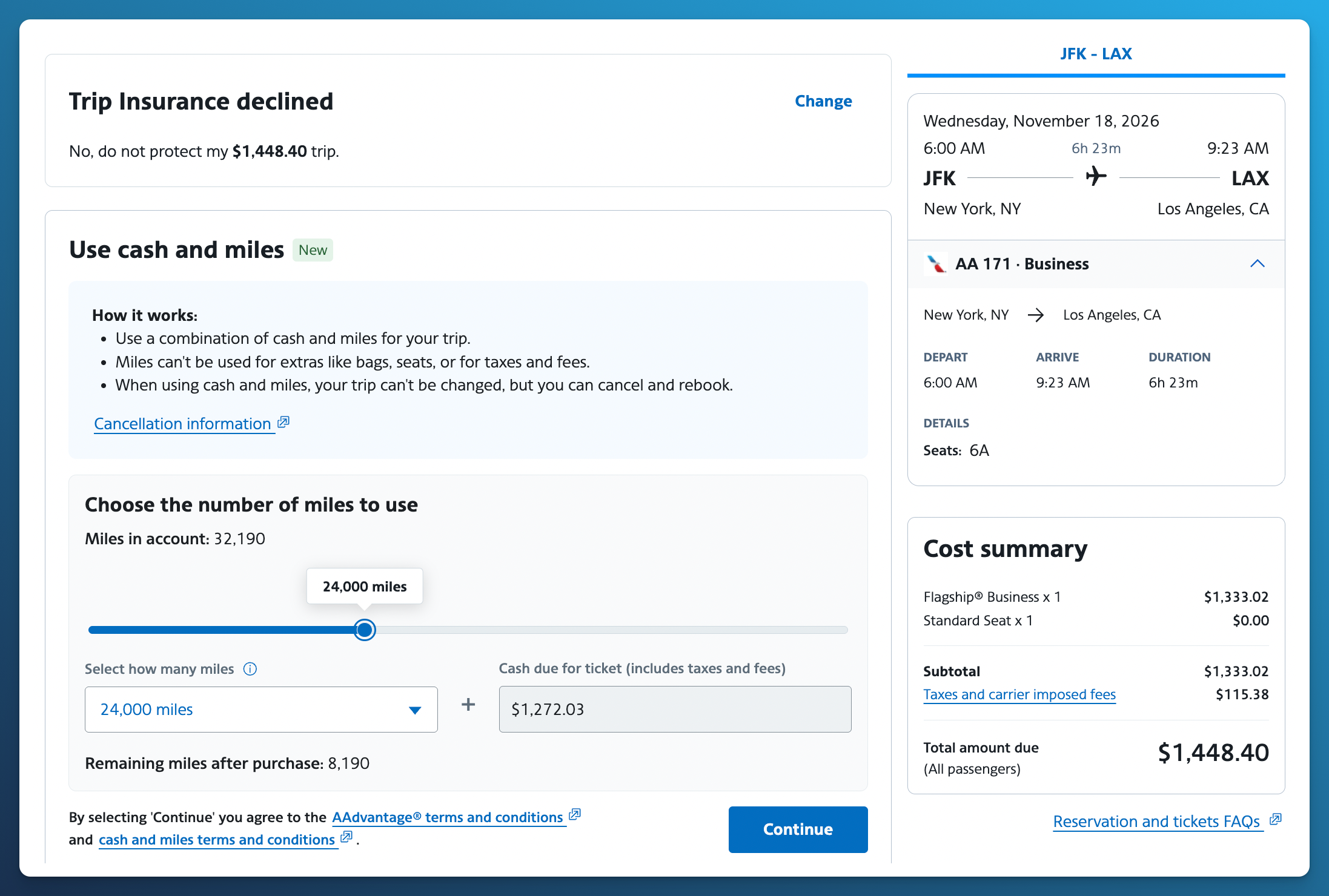Collapse the AA 171 Business flight details
This screenshot has width=1329, height=896.
pos(1258,263)
